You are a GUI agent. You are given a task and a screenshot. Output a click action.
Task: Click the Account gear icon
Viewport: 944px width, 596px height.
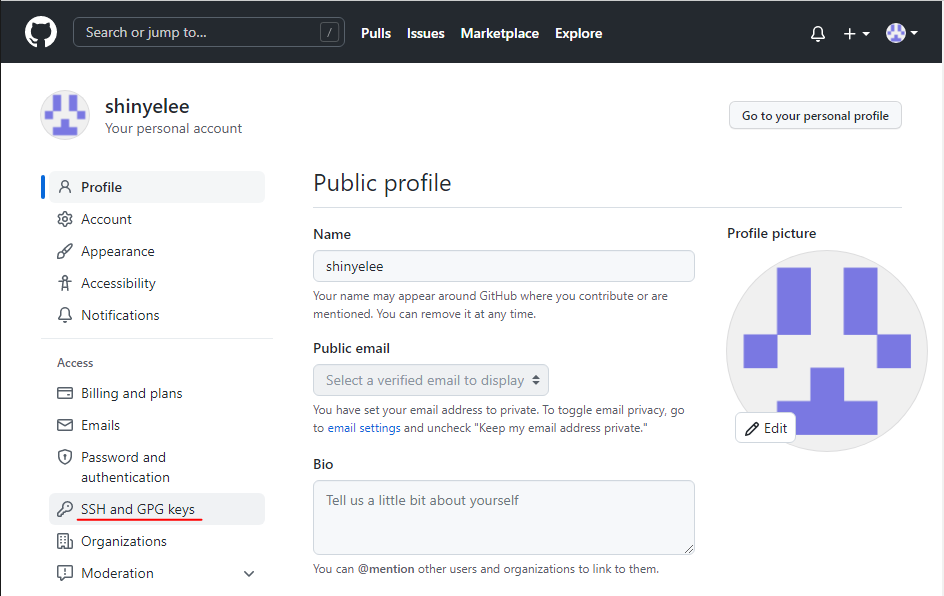coord(65,219)
